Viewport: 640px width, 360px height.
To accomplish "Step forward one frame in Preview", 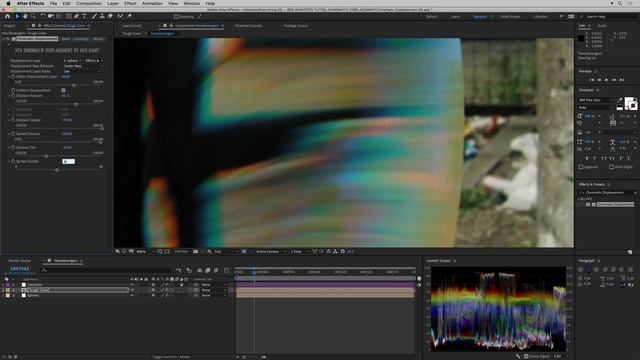I will pyautogui.click(x=614, y=80).
